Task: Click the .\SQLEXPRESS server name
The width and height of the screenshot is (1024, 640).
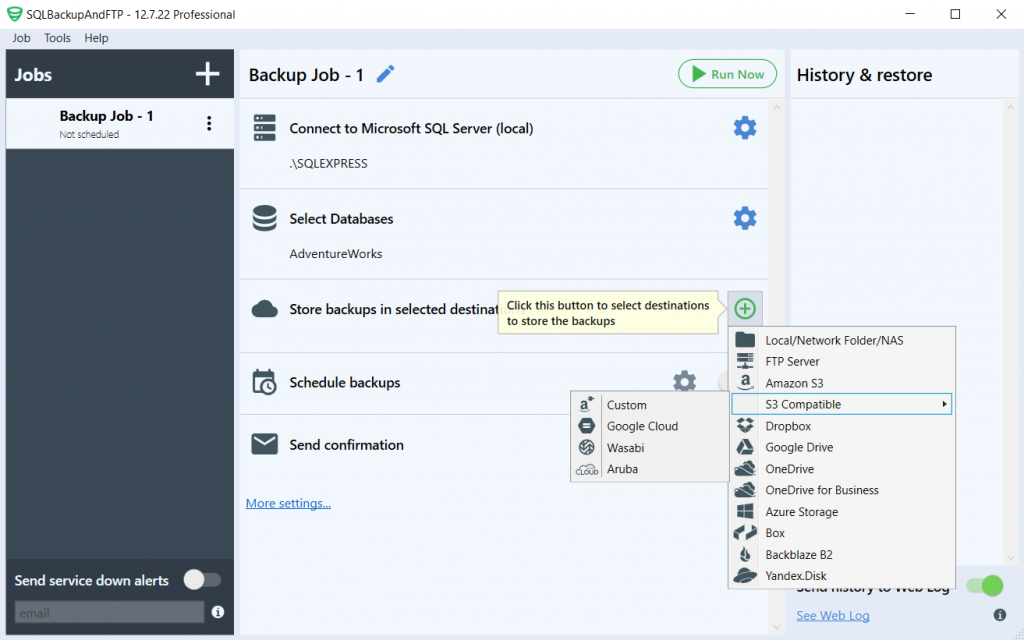Action: tap(328, 163)
